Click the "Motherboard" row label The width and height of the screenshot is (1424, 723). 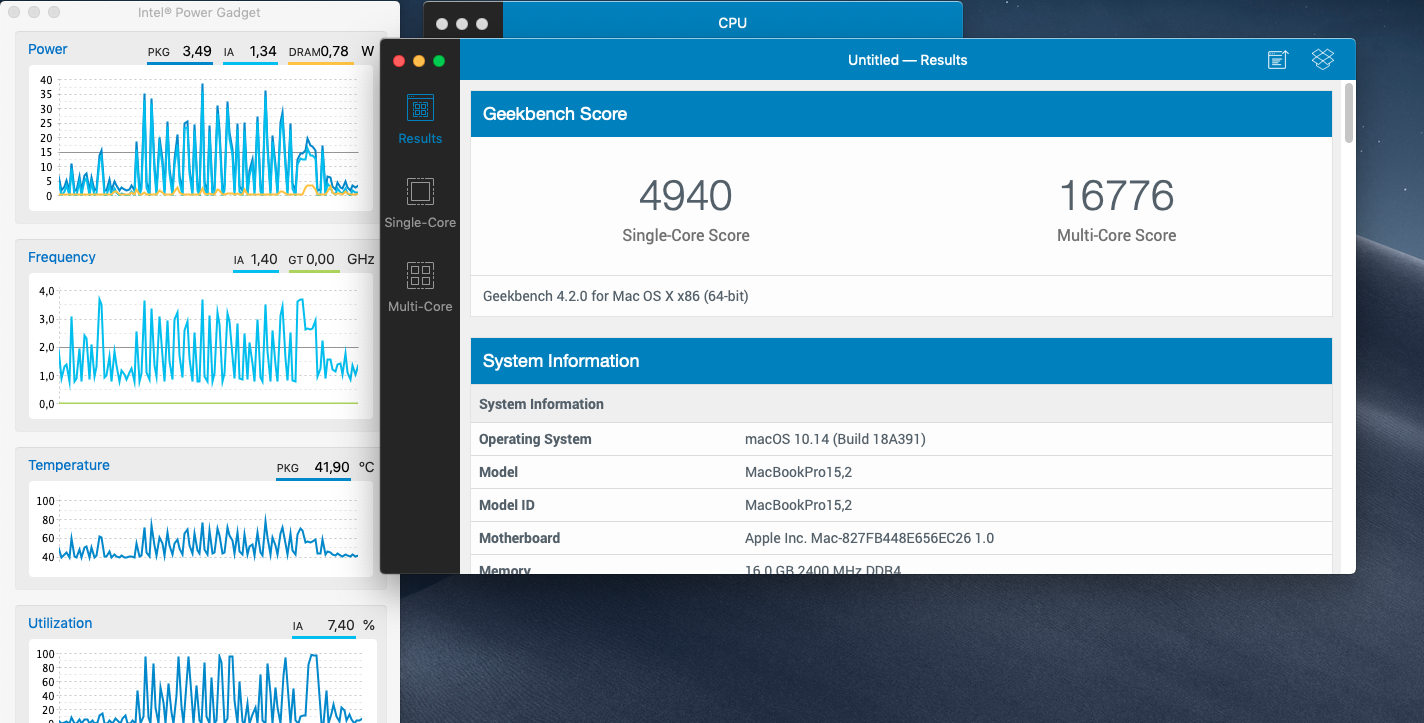coord(519,538)
